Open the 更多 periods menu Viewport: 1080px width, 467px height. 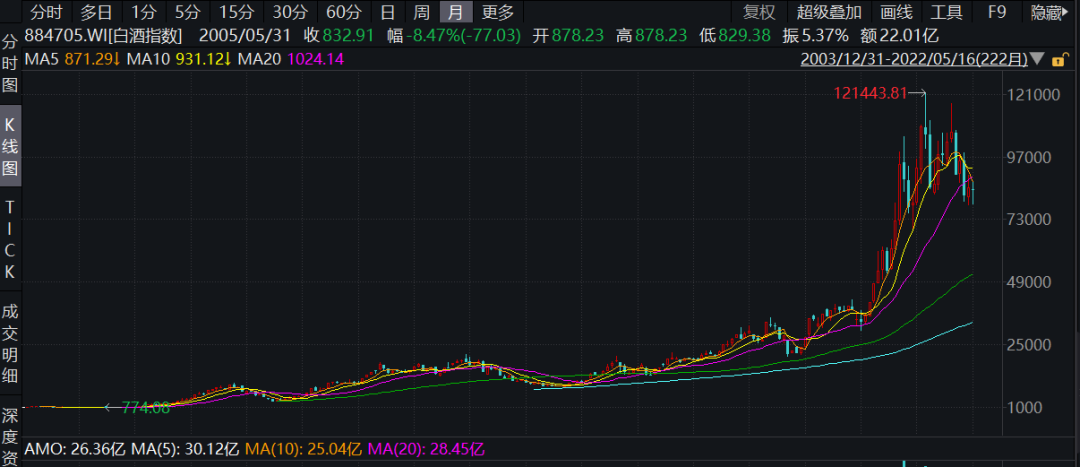click(498, 12)
